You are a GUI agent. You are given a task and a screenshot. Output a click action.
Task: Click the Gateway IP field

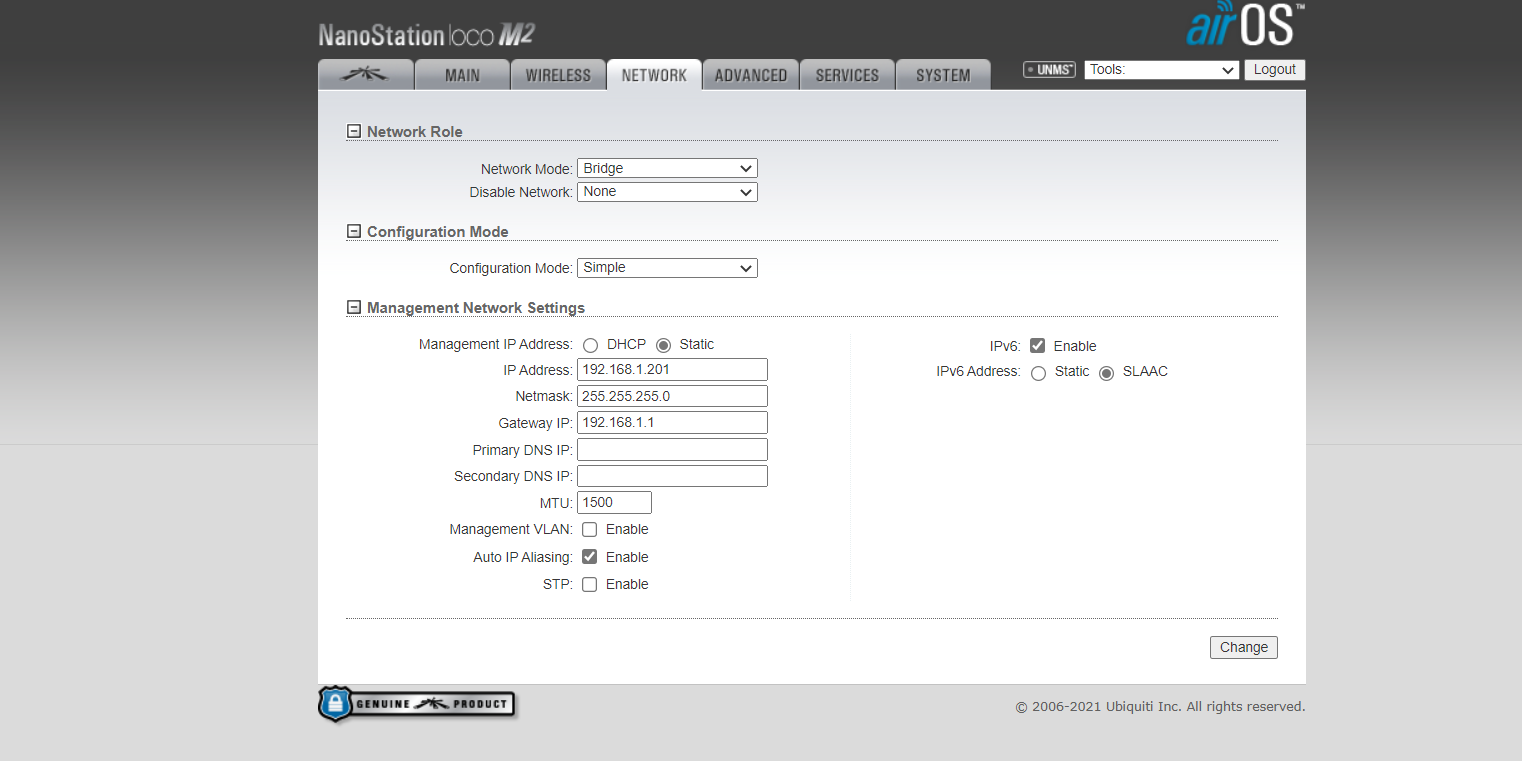[672, 422]
